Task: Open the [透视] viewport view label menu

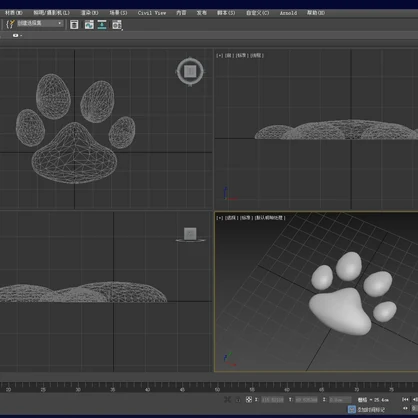Action: [231, 218]
